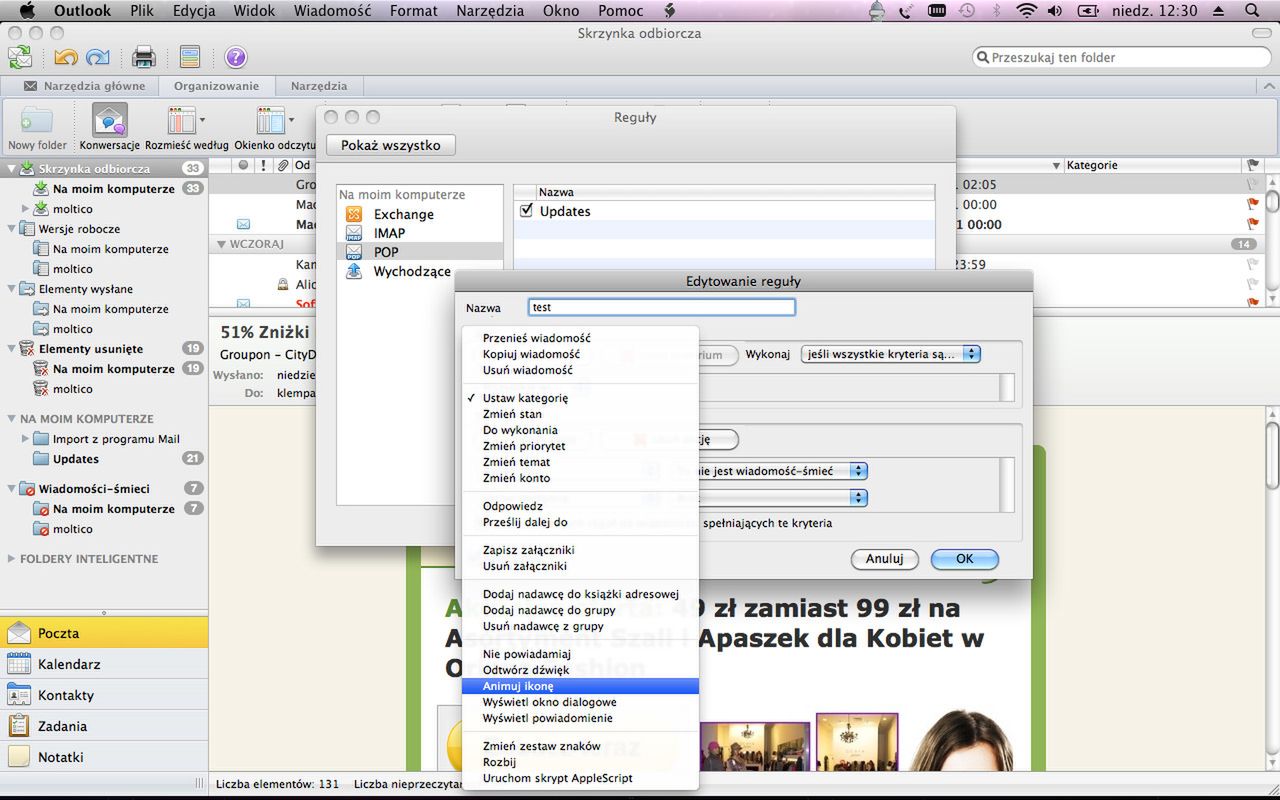Image resolution: width=1280 pixels, height=800 pixels.
Task: Click the Przeszukaj ten folder search field
Action: coord(1122,57)
